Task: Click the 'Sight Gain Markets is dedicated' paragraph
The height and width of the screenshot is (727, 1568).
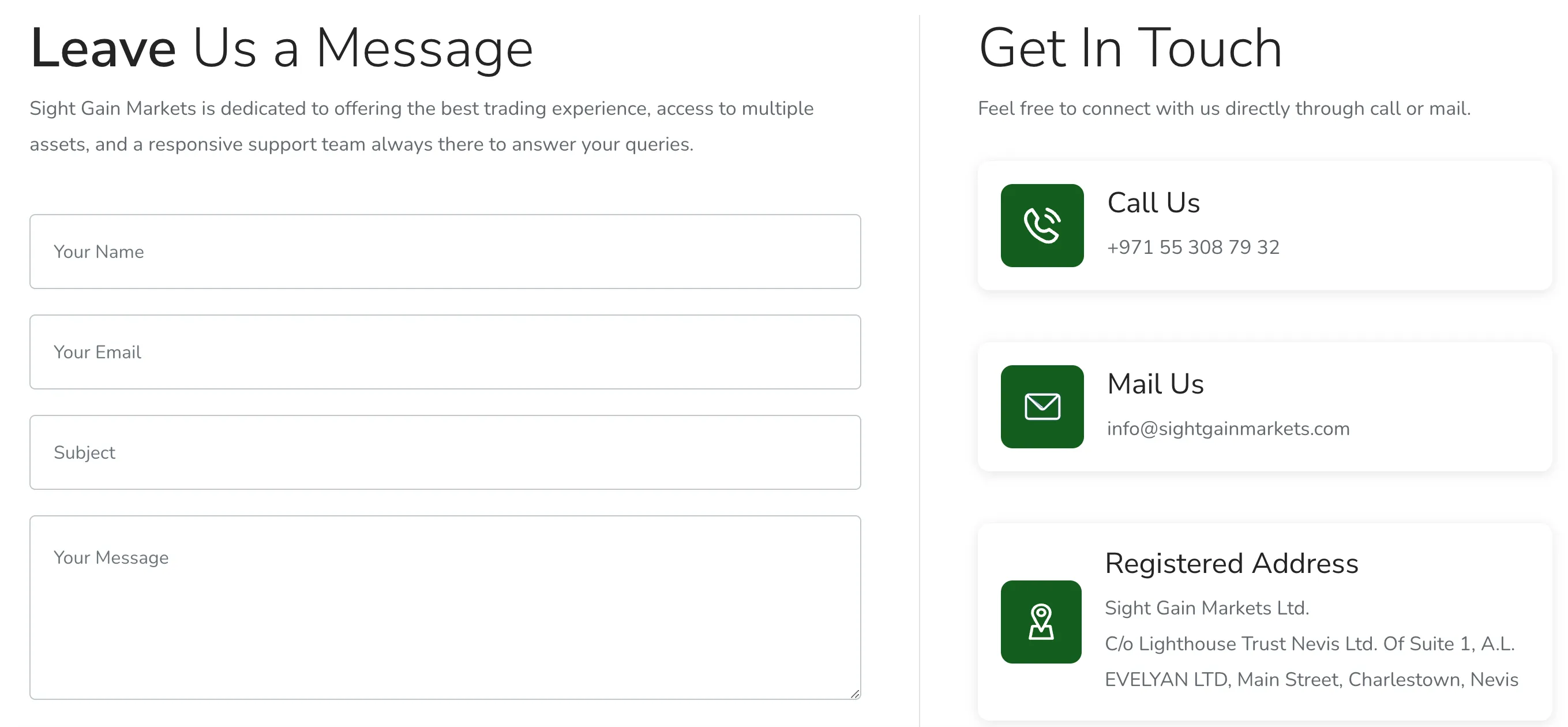Action: tap(422, 126)
